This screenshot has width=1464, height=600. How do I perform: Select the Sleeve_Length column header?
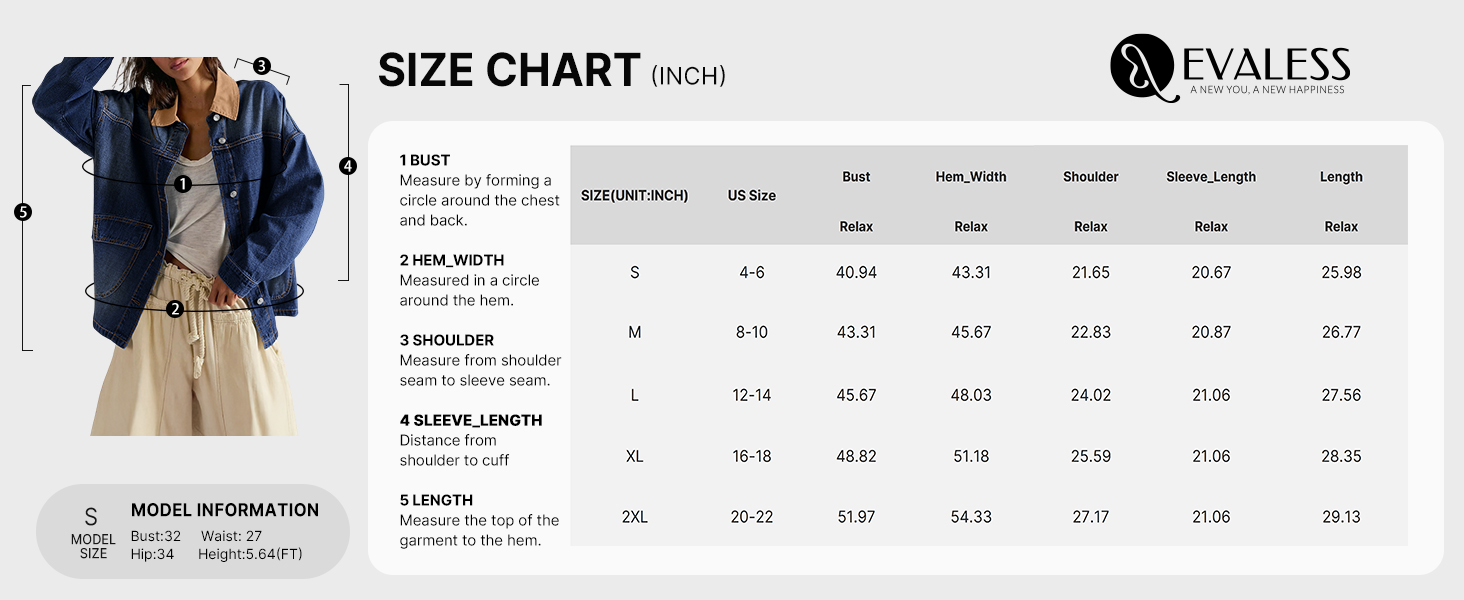(x=1211, y=177)
